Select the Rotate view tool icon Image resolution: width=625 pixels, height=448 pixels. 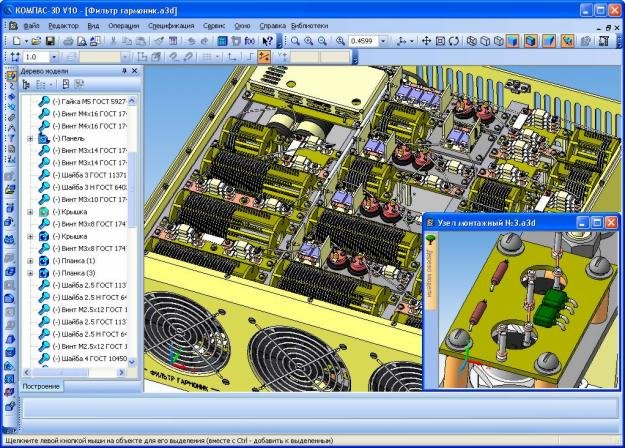(455, 41)
